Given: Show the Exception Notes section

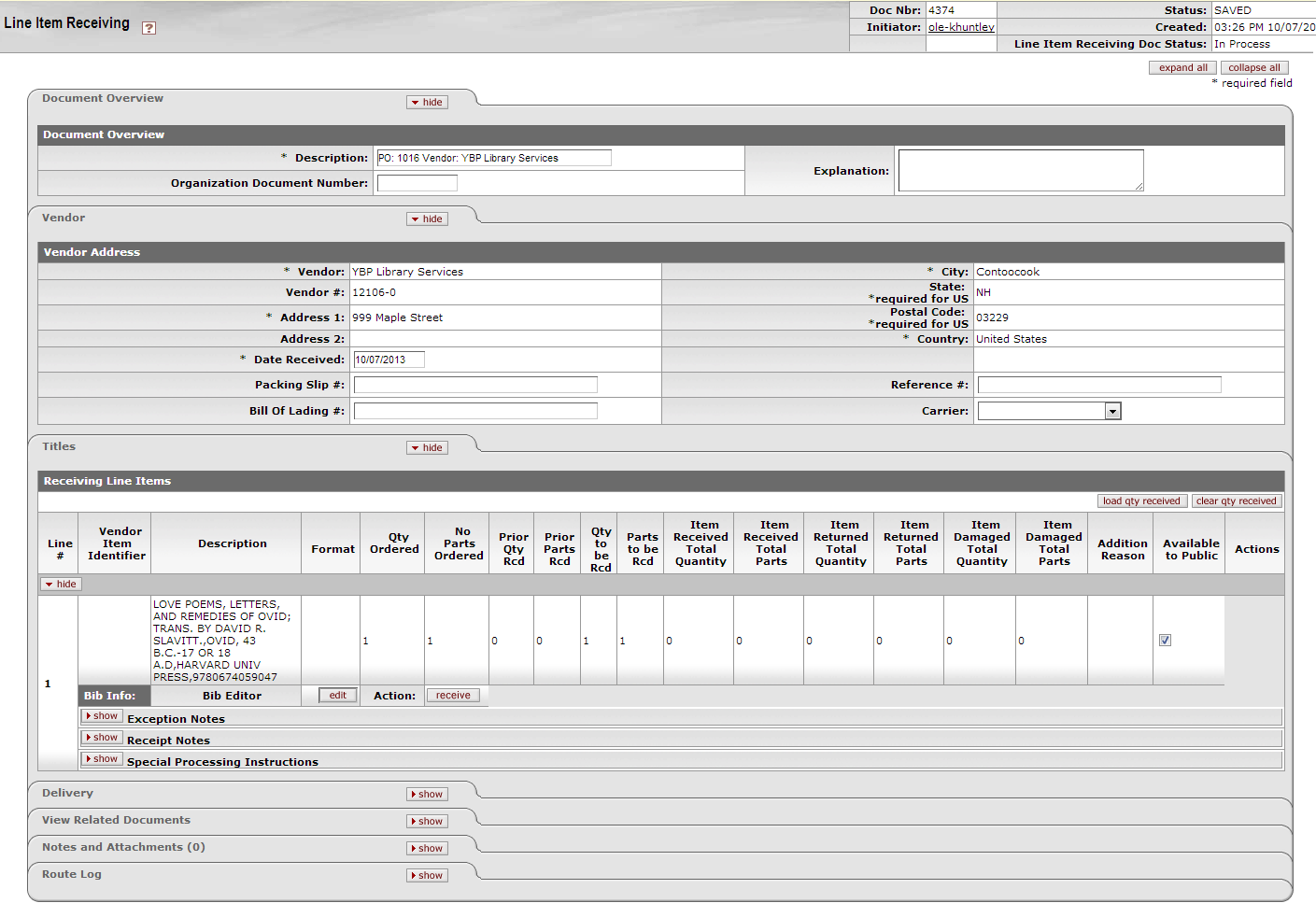Looking at the screenshot, I should click(x=102, y=716).
